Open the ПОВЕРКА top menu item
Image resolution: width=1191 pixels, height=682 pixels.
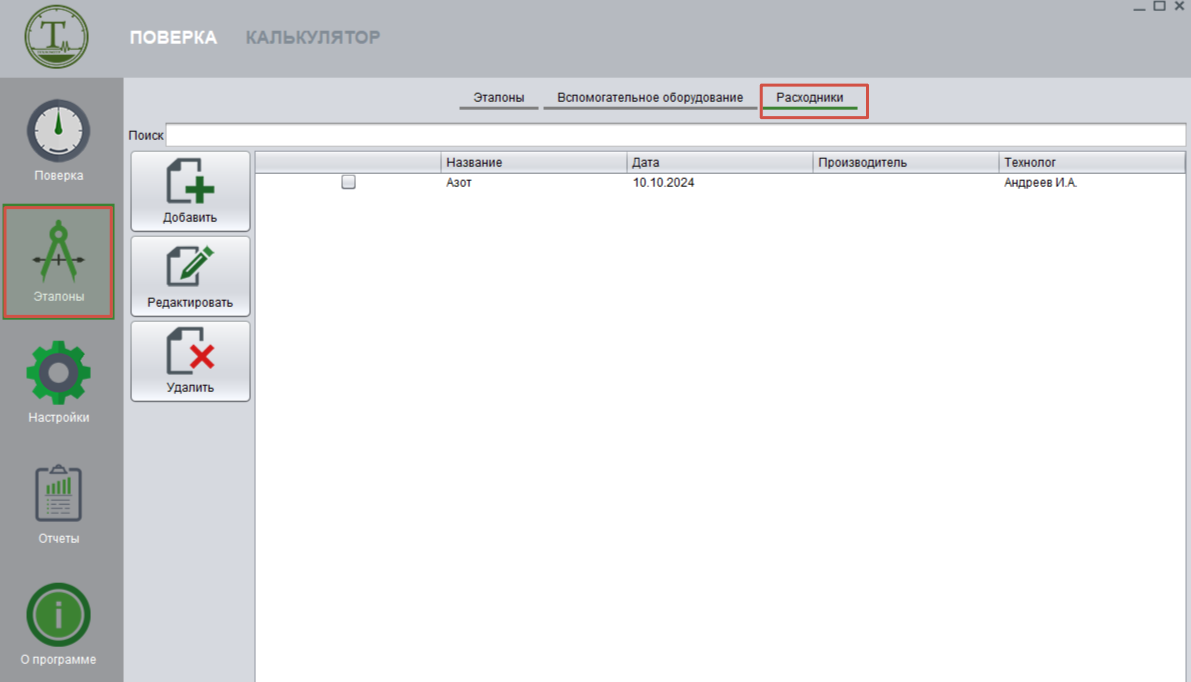173,38
